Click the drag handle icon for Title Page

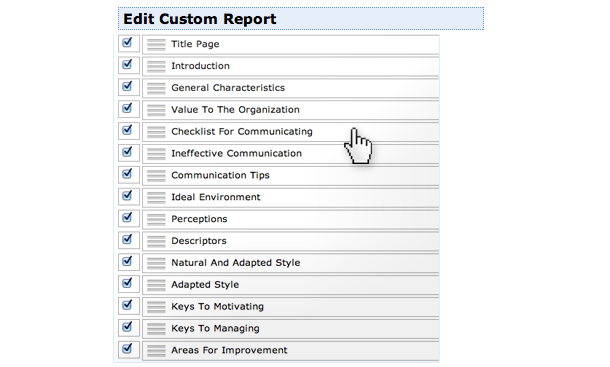click(156, 44)
